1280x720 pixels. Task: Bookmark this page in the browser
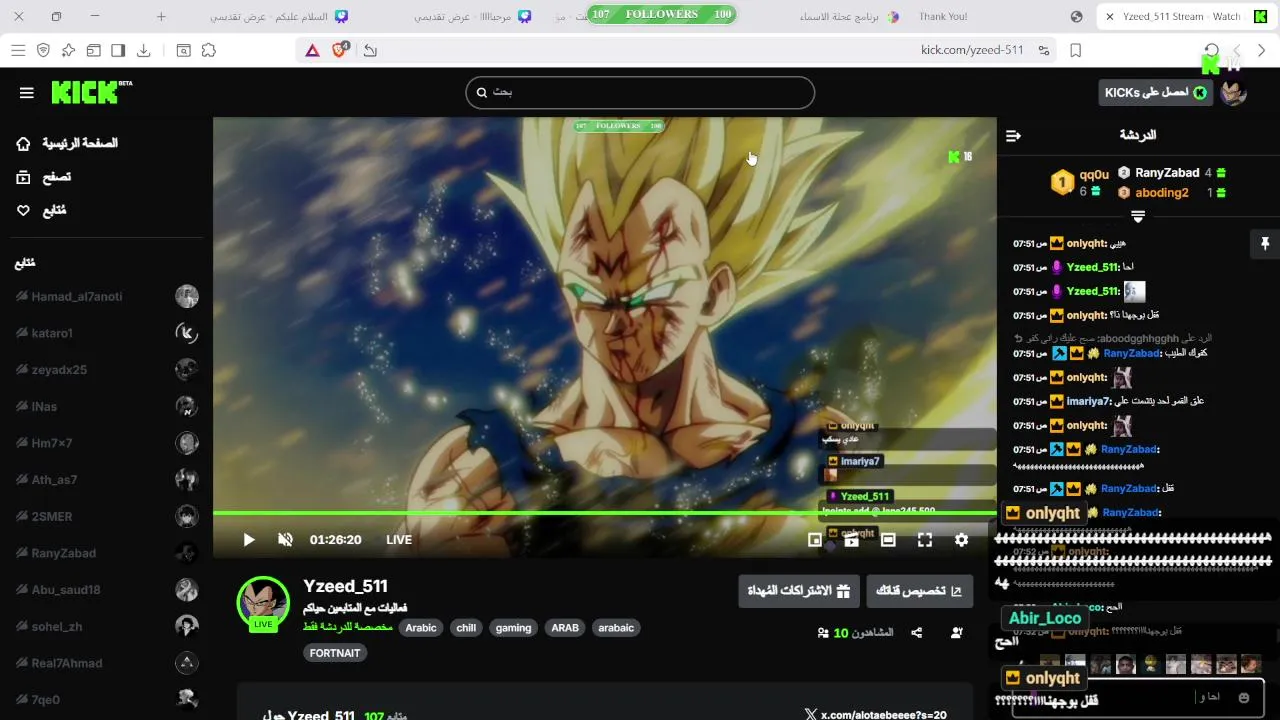[x=1076, y=50]
